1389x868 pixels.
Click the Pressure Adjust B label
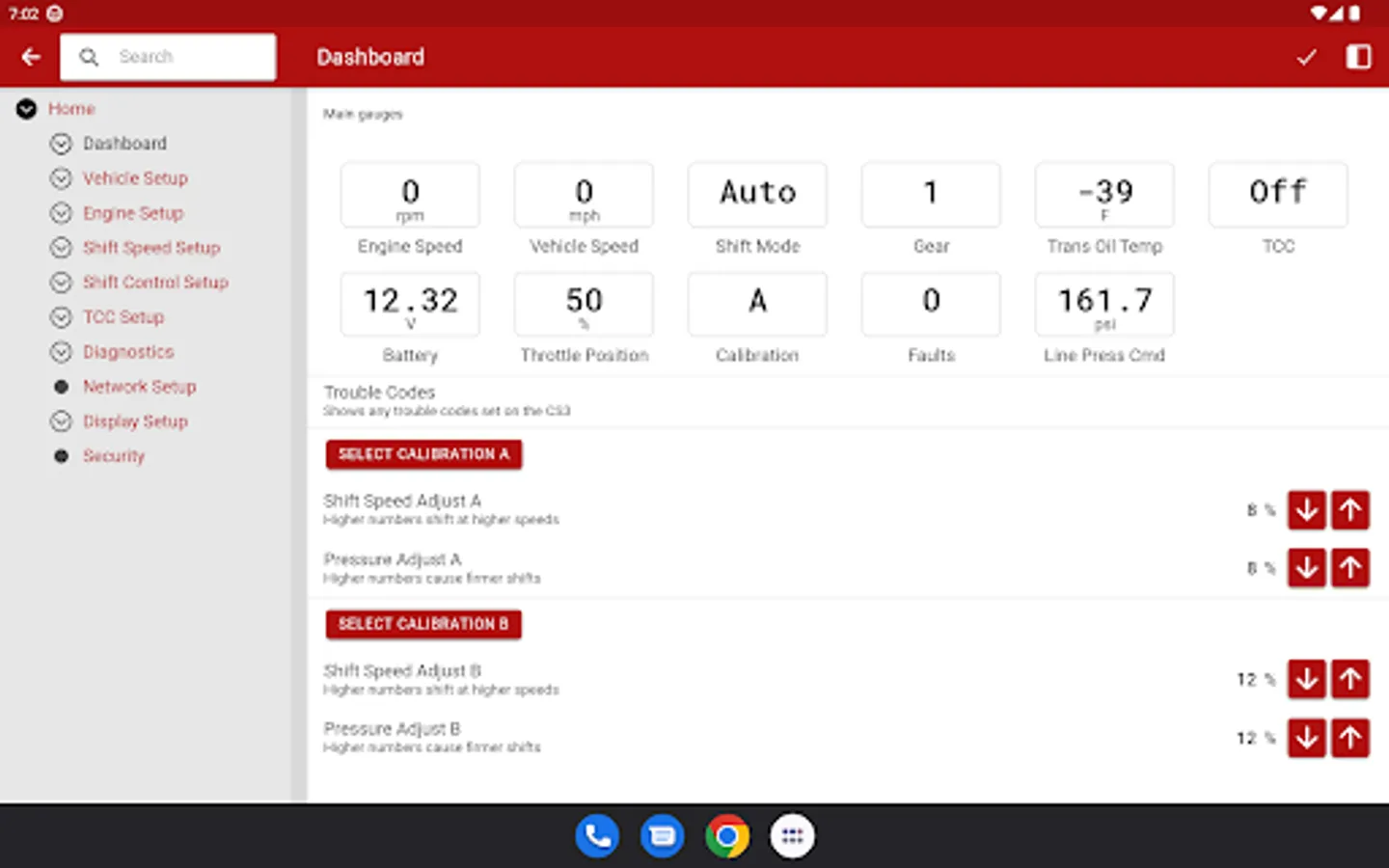(x=392, y=728)
